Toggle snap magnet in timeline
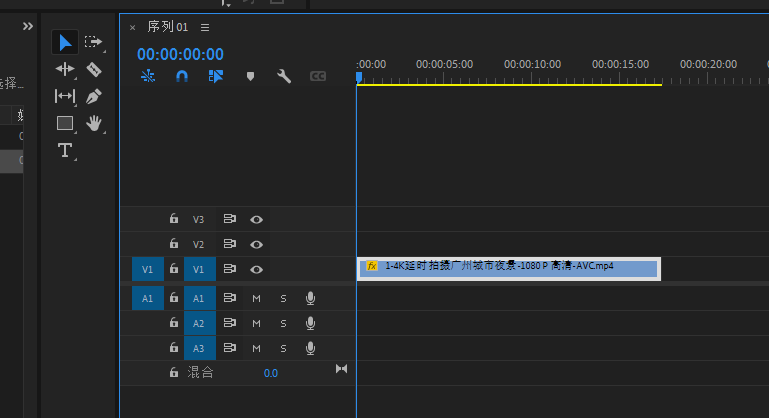The image size is (769, 418). [x=182, y=76]
